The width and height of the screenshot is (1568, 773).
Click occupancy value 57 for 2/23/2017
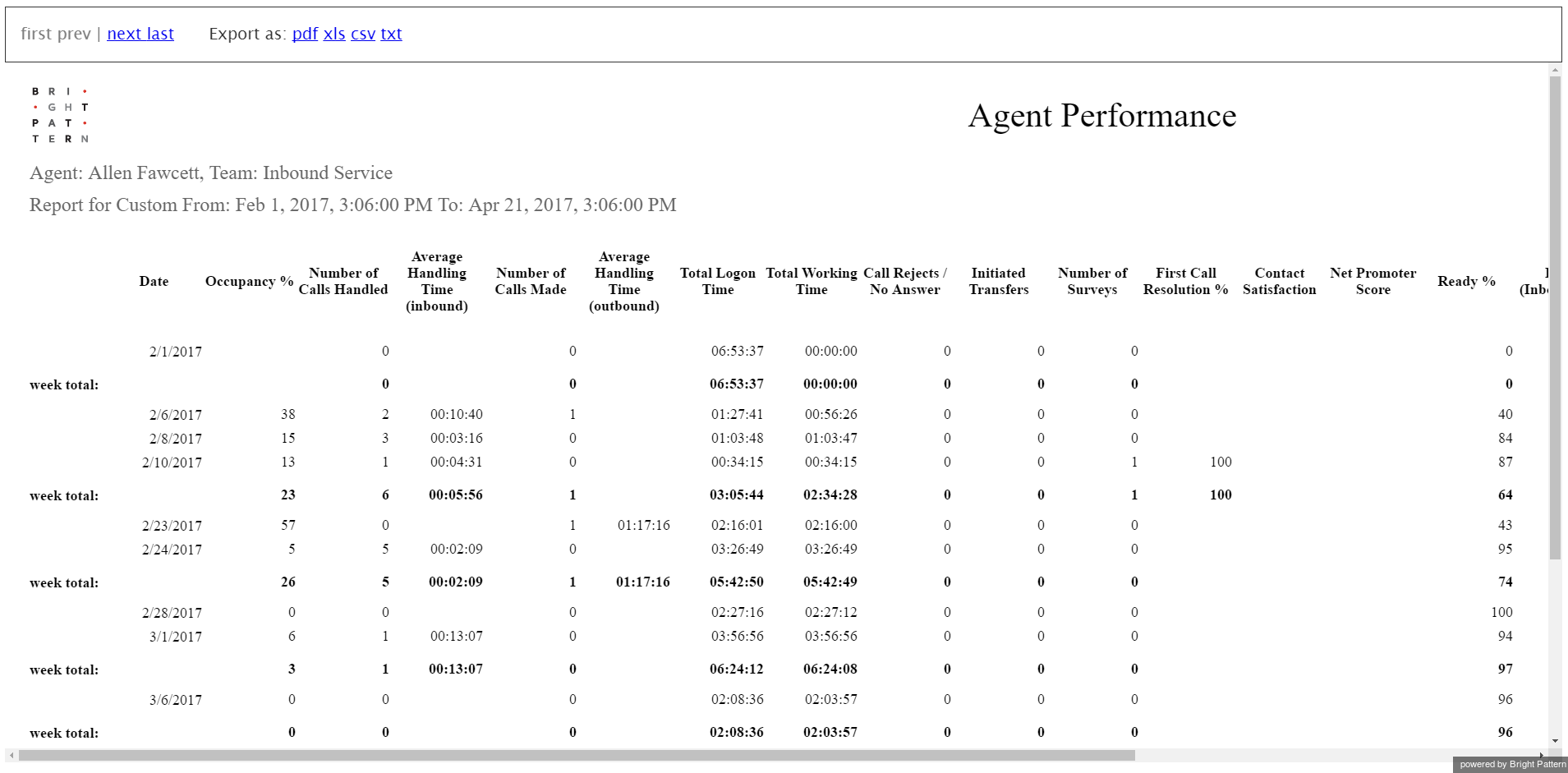click(288, 526)
